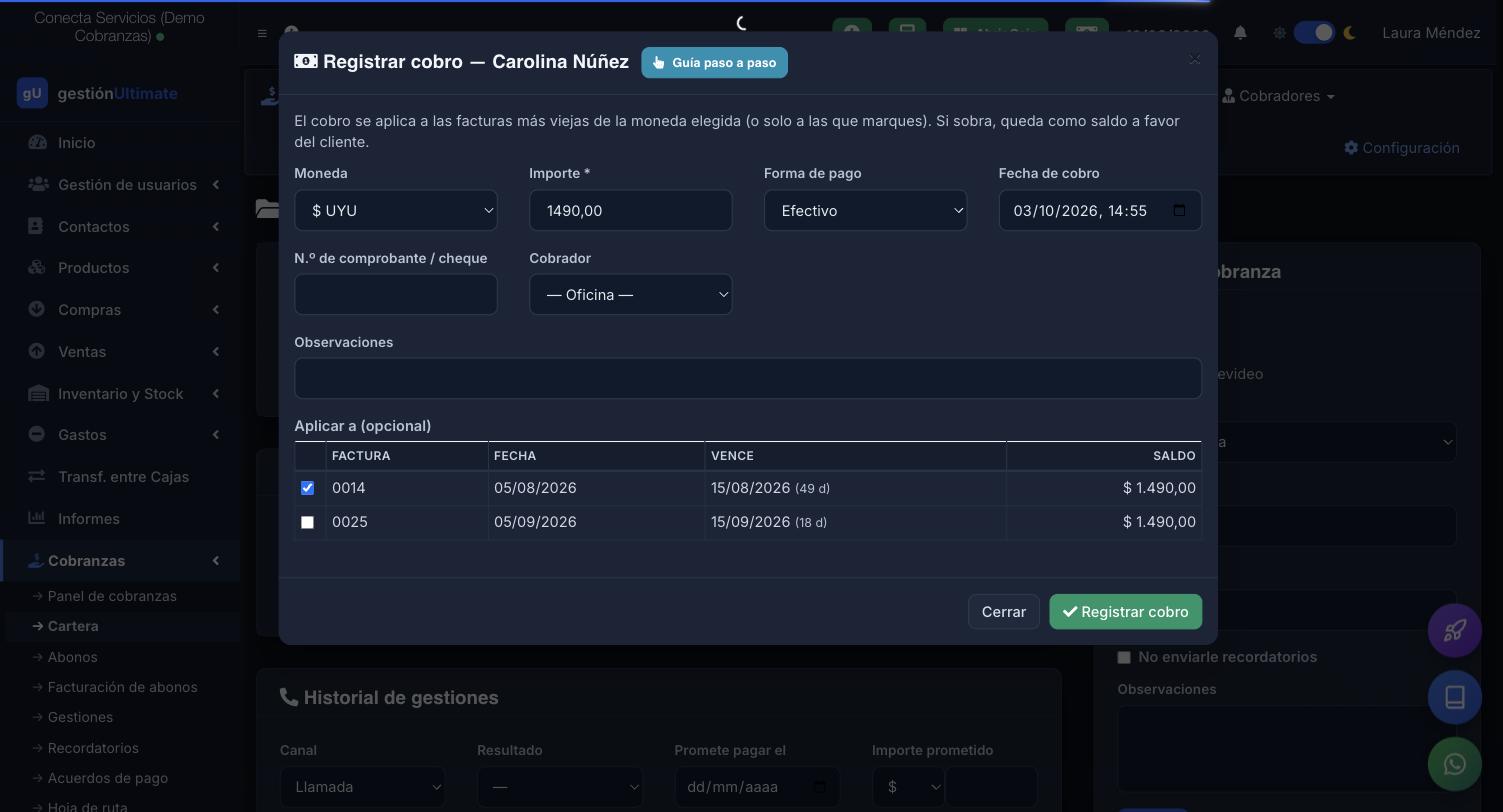The width and height of the screenshot is (1503, 812).
Task: Toggle the dark mode switch
Action: click(x=1314, y=33)
